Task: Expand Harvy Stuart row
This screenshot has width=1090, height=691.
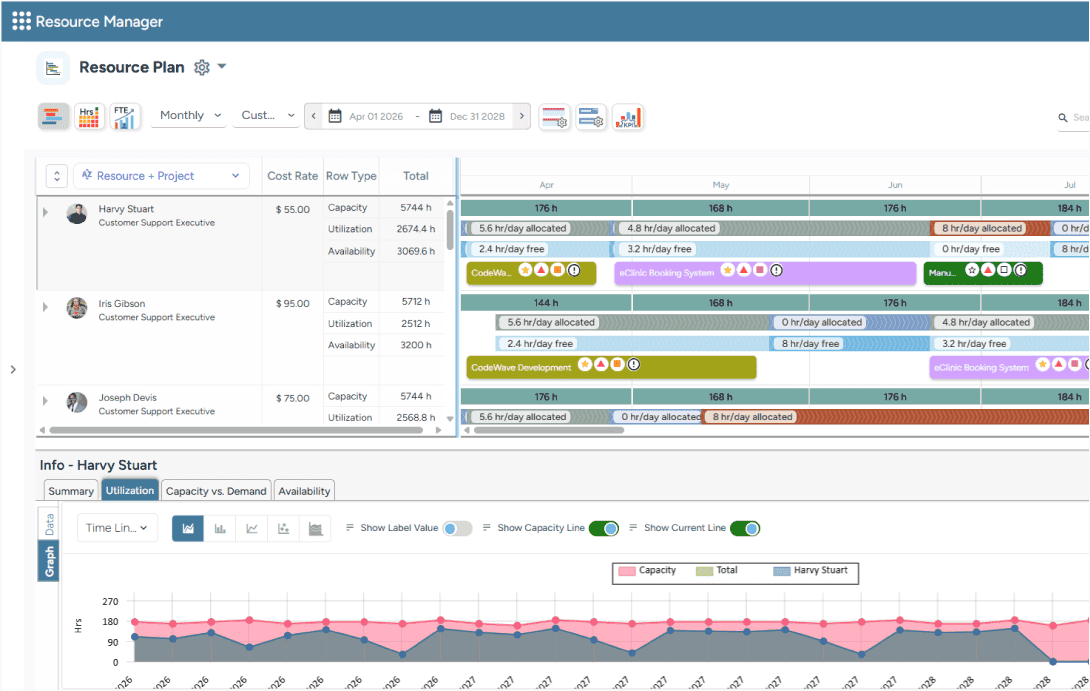Action: (x=45, y=212)
